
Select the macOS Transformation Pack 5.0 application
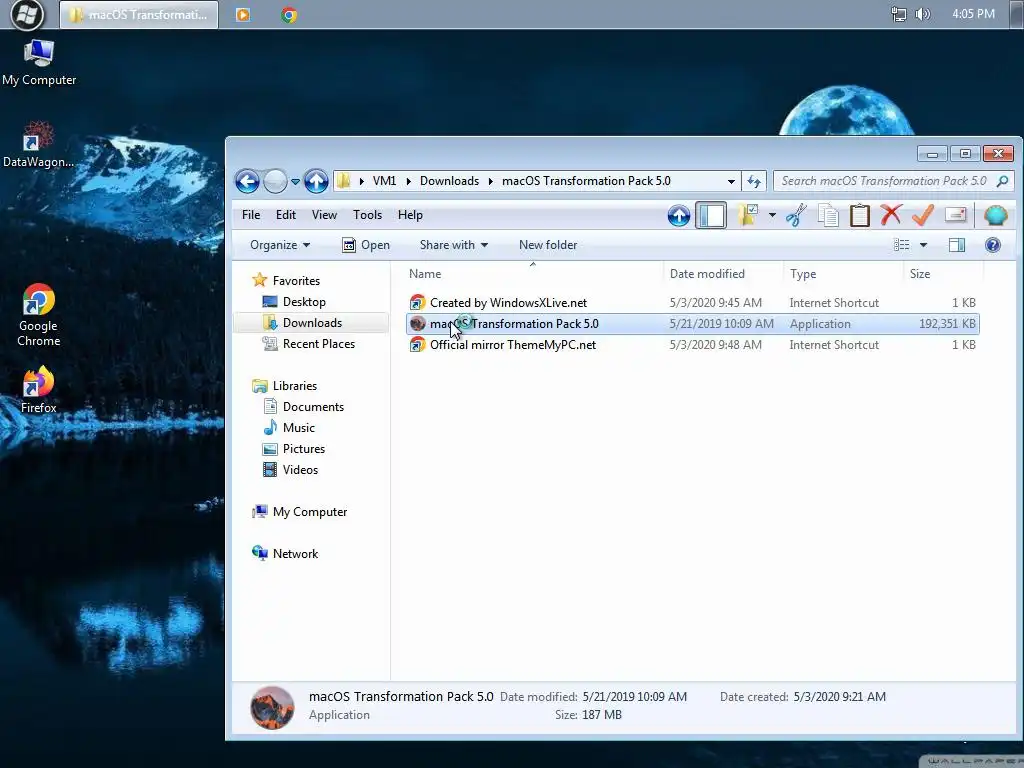click(692, 324)
